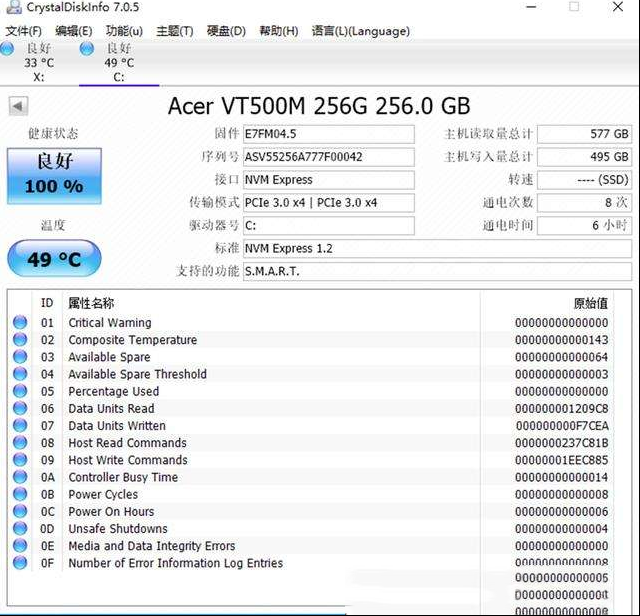The width and height of the screenshot is (640, 616).
Task: Click the host writes total 495 GB
Action: pos(584,157)
